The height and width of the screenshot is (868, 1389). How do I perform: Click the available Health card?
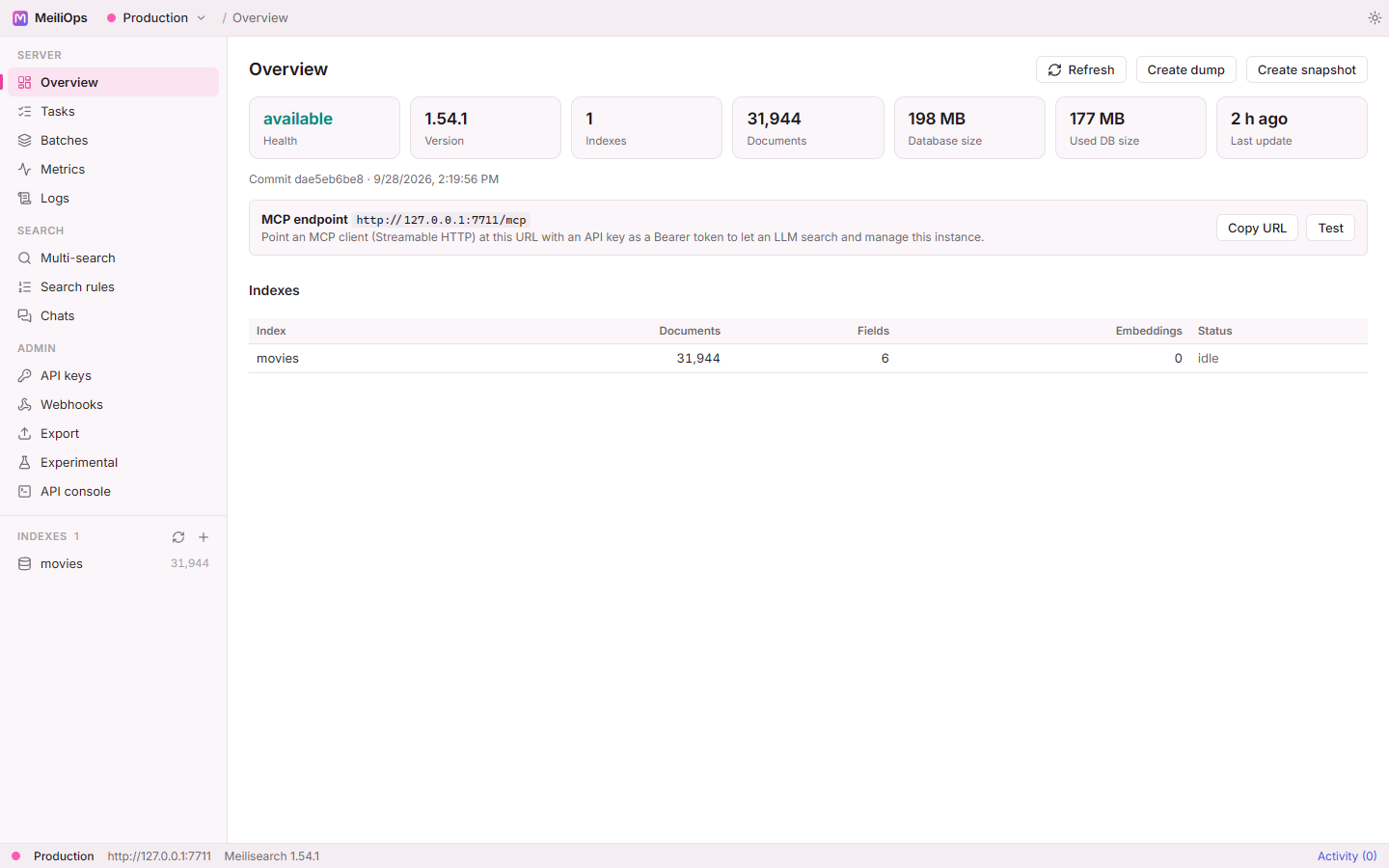pos(324,127)
